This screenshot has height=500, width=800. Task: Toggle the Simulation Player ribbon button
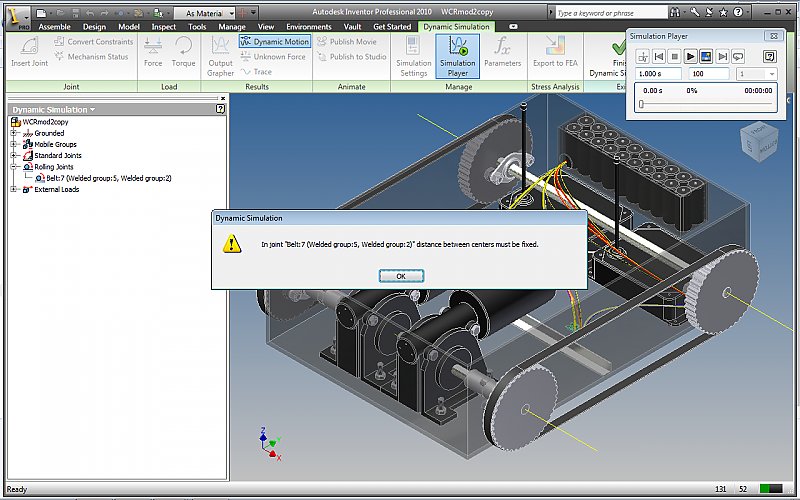tap(458, 57)
